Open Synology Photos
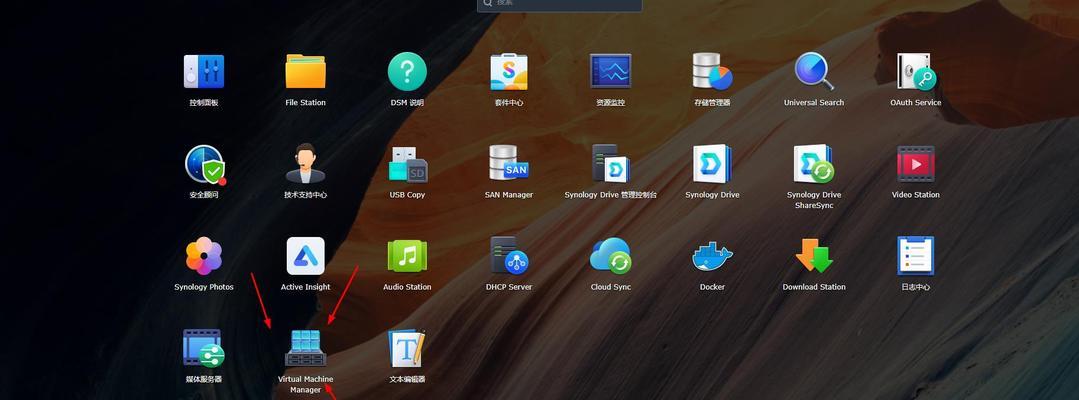The height and width of the screenshot is (400, 1079). (x=204, y=256)
